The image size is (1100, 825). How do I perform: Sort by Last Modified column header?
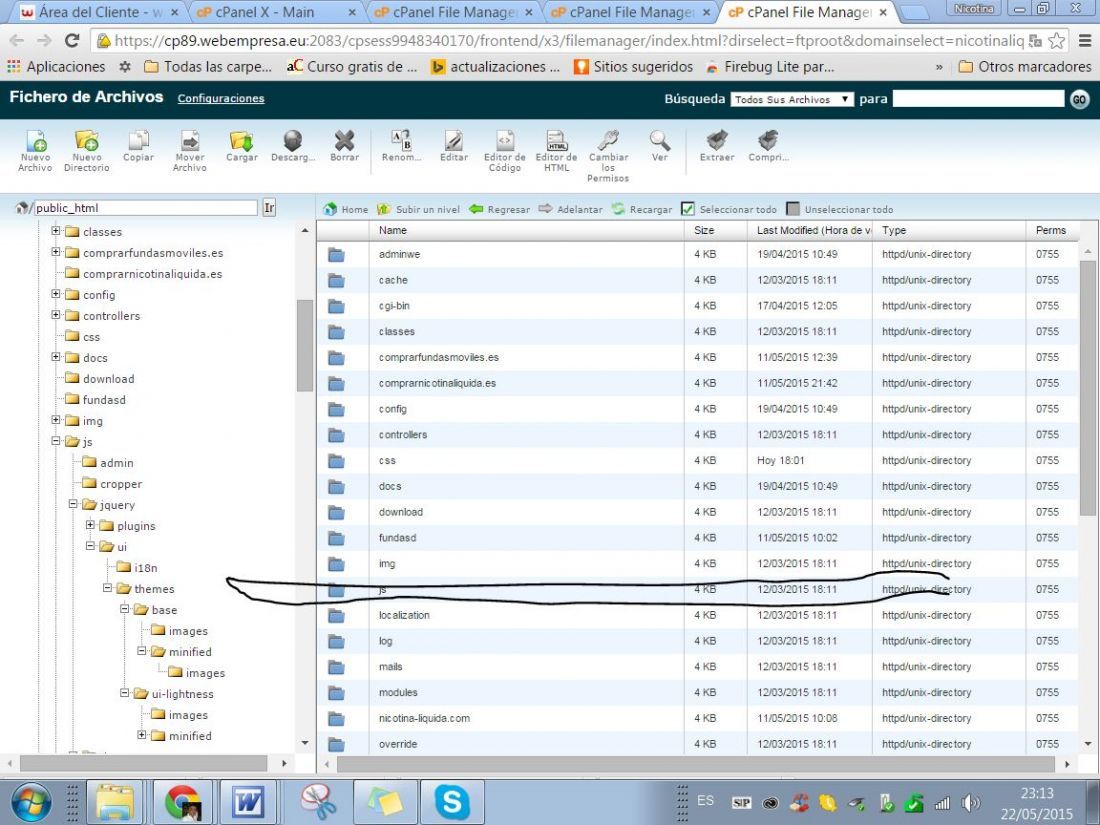[x=810, y=230]
